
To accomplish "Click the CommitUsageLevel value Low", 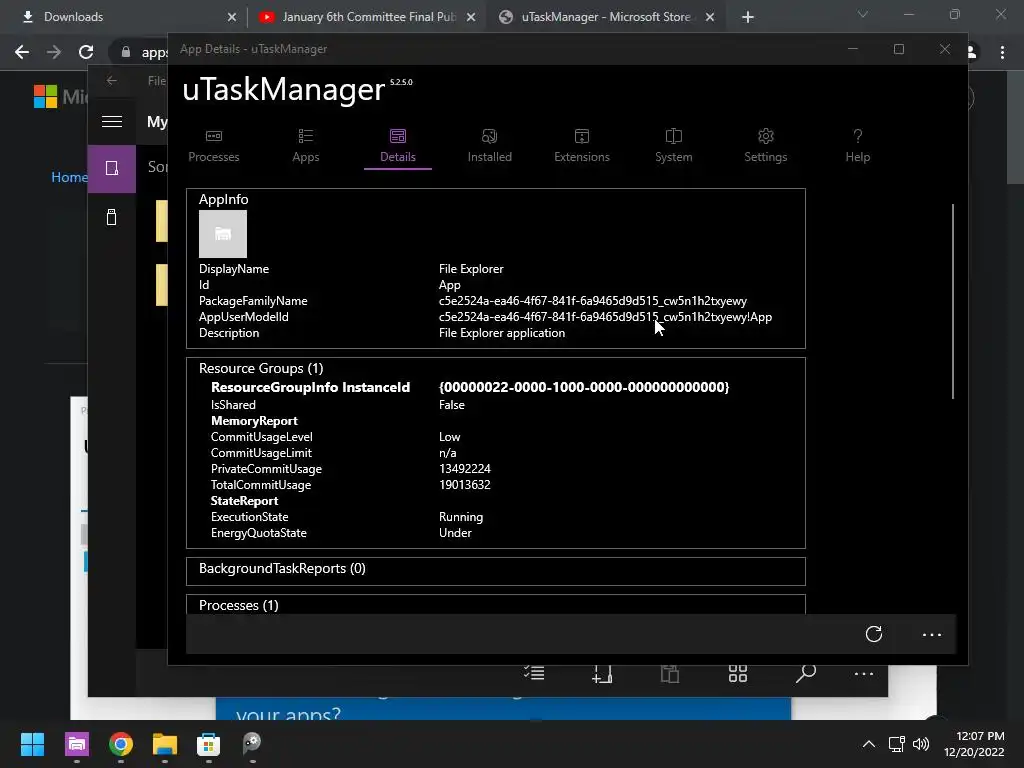I will pyautogui.click(x=449, y=437).
